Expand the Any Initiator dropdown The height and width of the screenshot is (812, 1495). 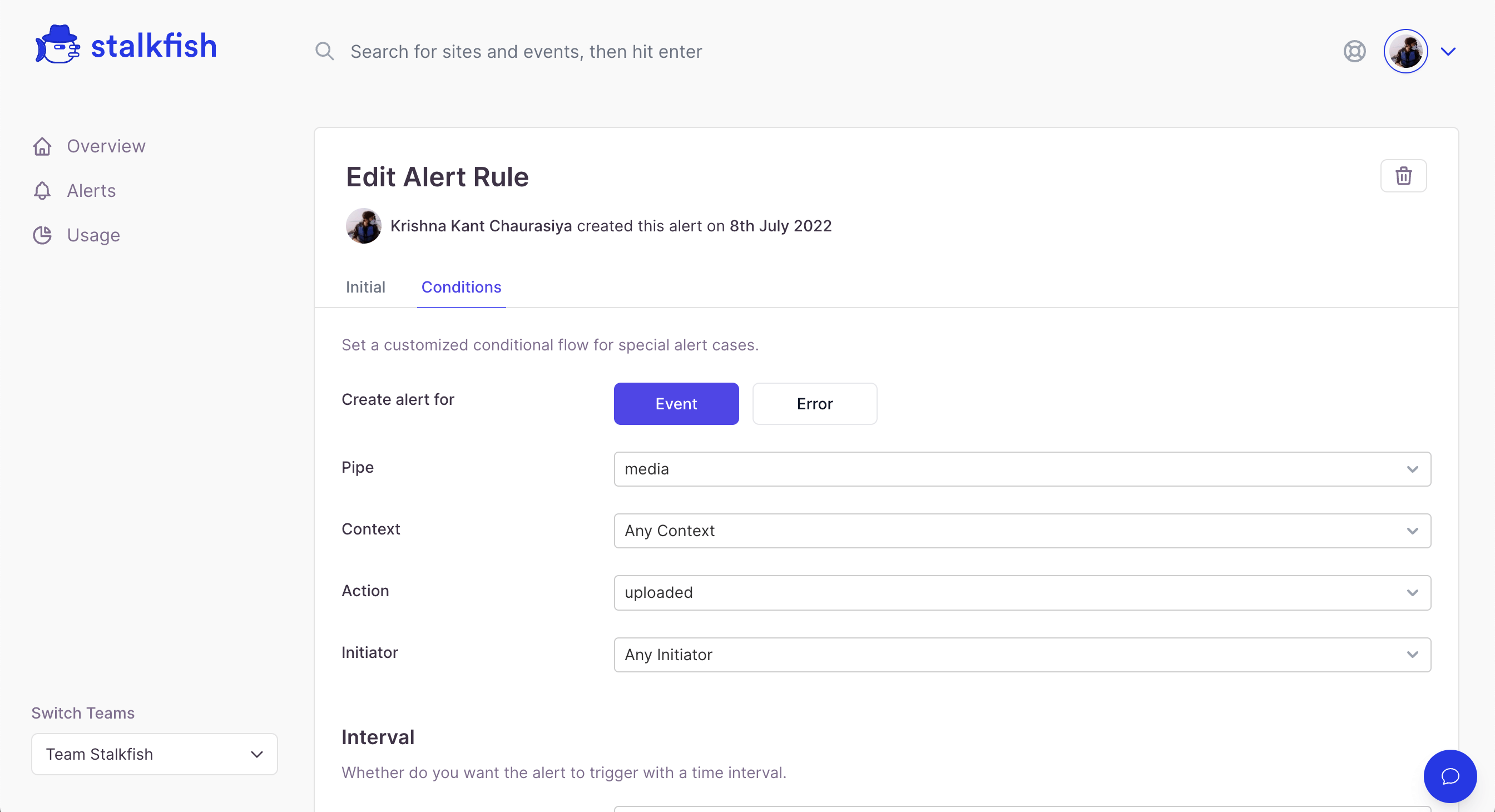1022,655
